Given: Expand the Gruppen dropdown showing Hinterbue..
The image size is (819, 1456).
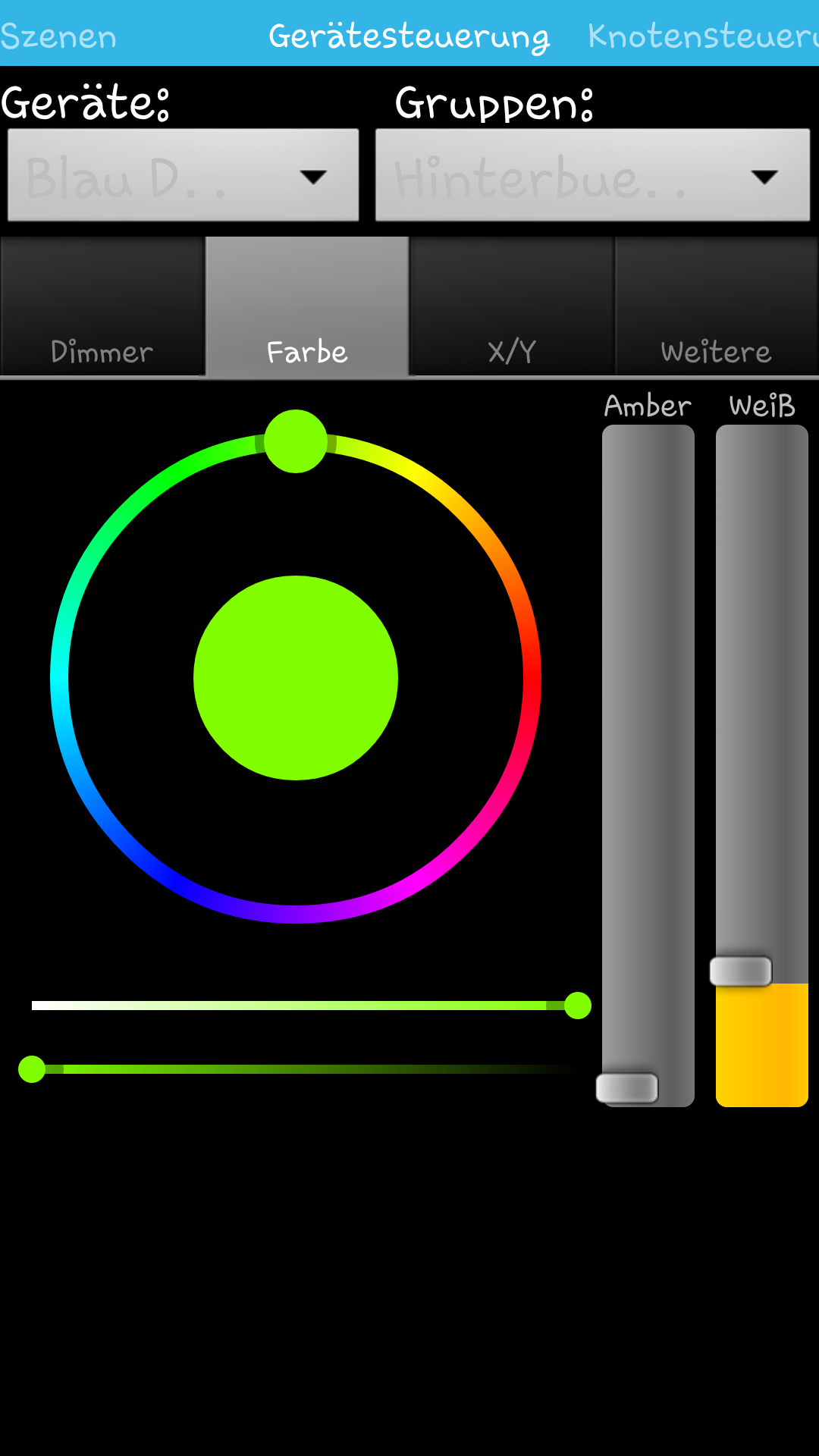Looking at the screenshot, I should pyautogui.click(x=592, y=175).
